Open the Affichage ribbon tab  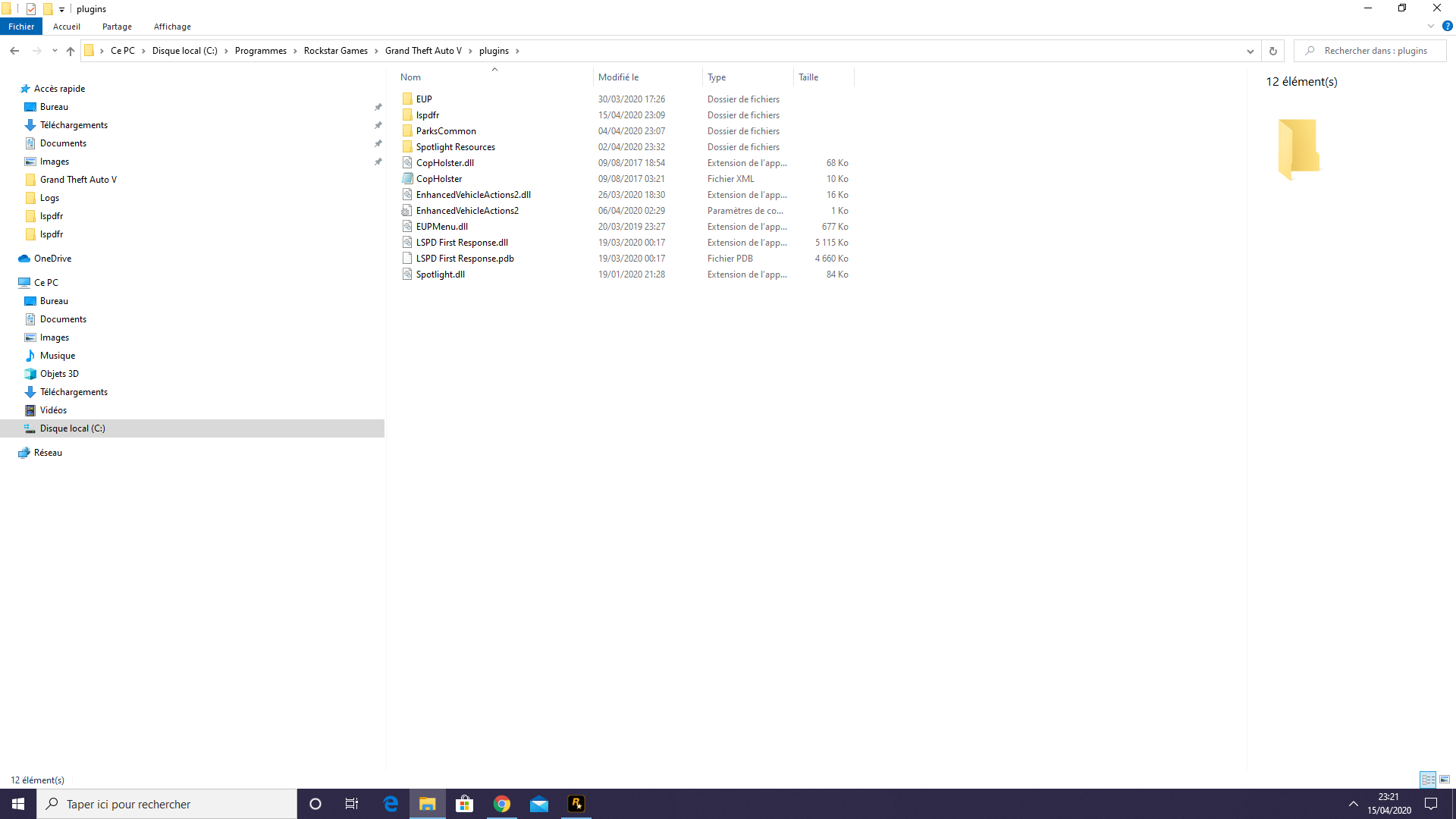click(x=172, y=27)
